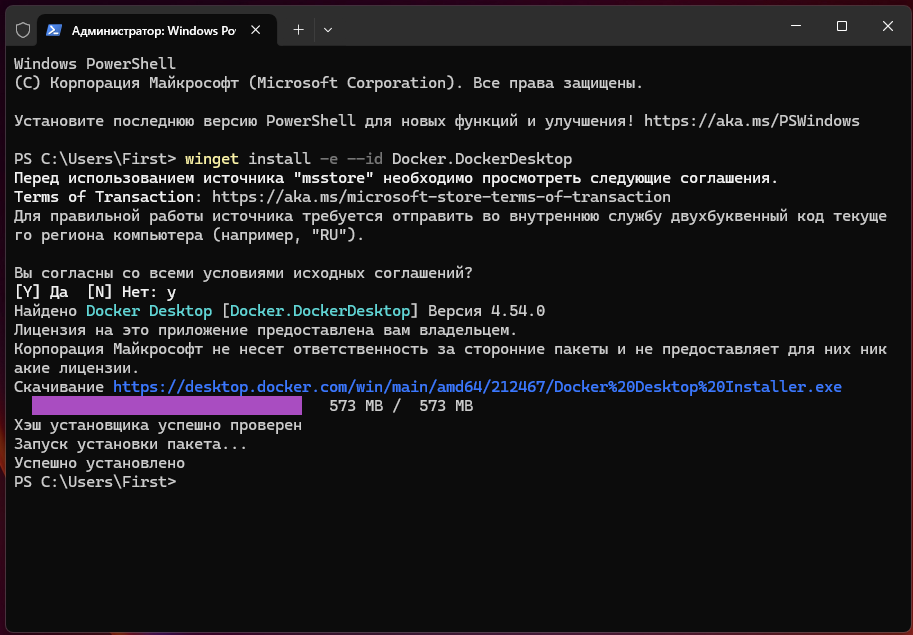Click the "573 MB / 573 MB" progress text
The height and width of the screenshot is (635, 913).
point(400,405)
